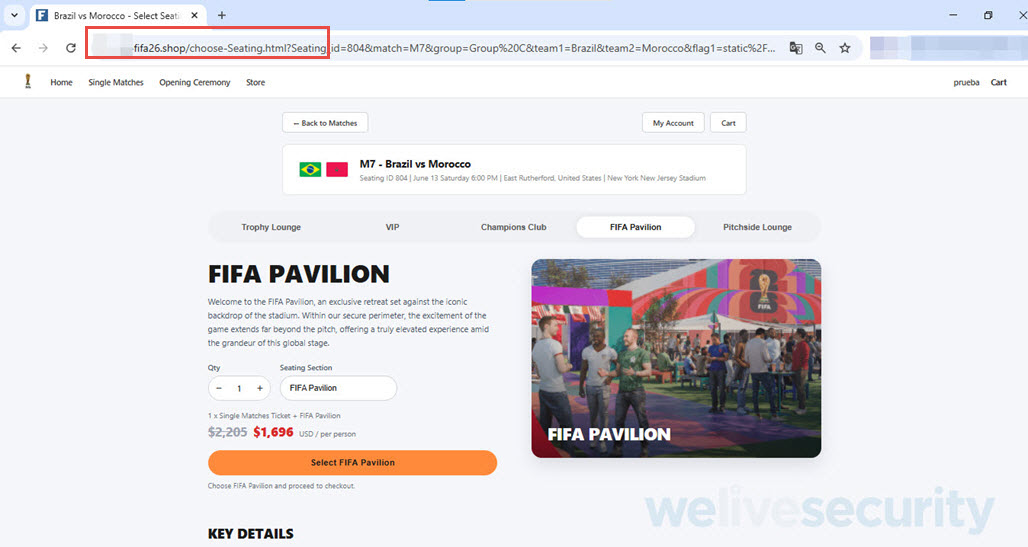This screenshot has width=1028, height=547.
Task: Restore the browser window size
Action: 988,15
